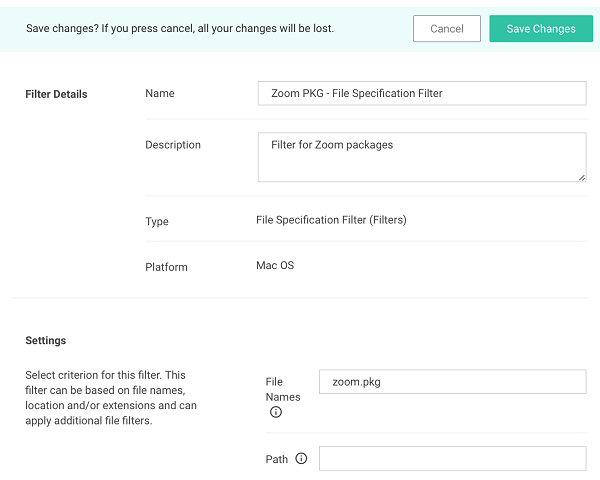This screenshot has height=480, width=600.
Task: Click the Path info icon
Action: (x=301, y=458)
